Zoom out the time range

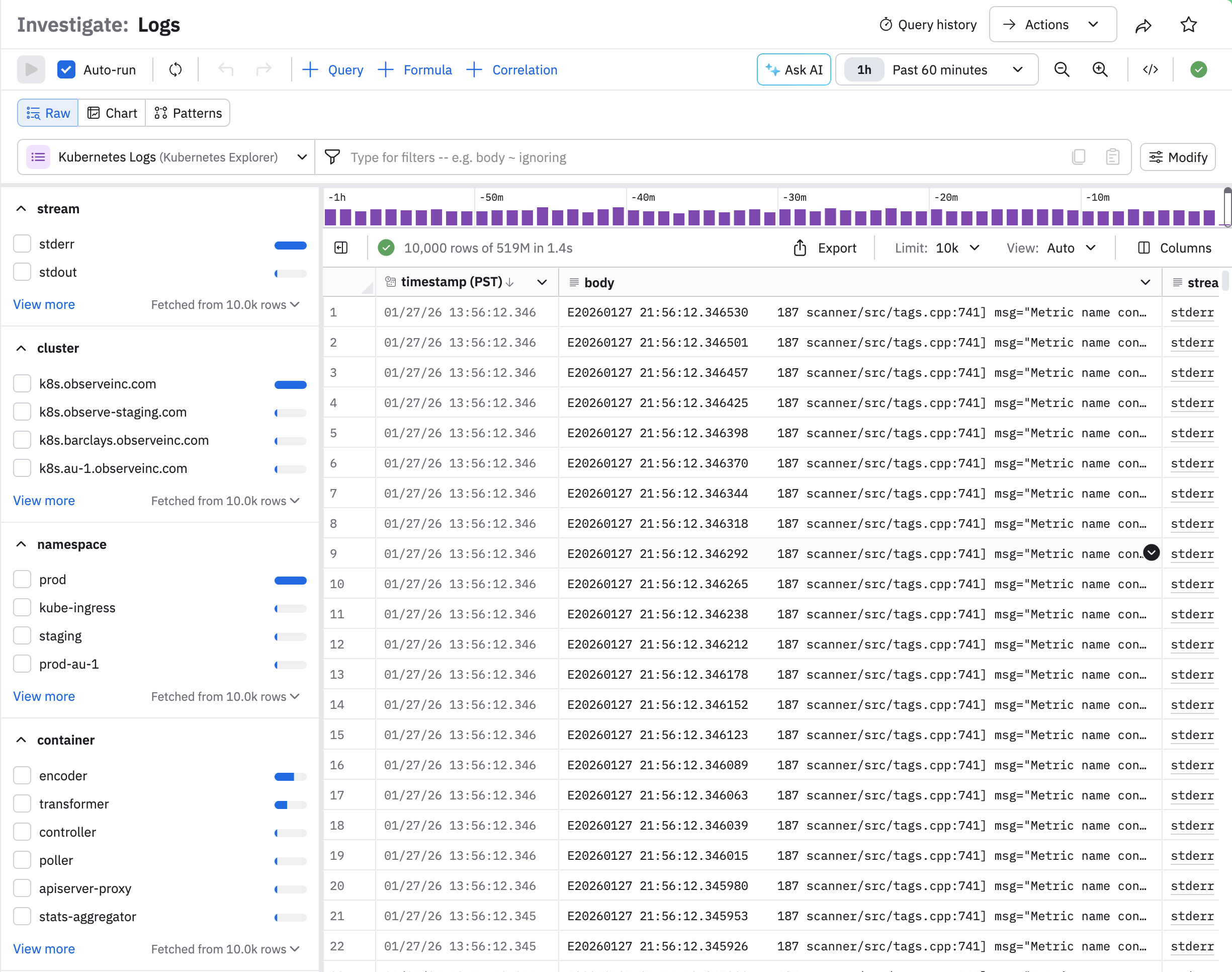pos(1062,69)
